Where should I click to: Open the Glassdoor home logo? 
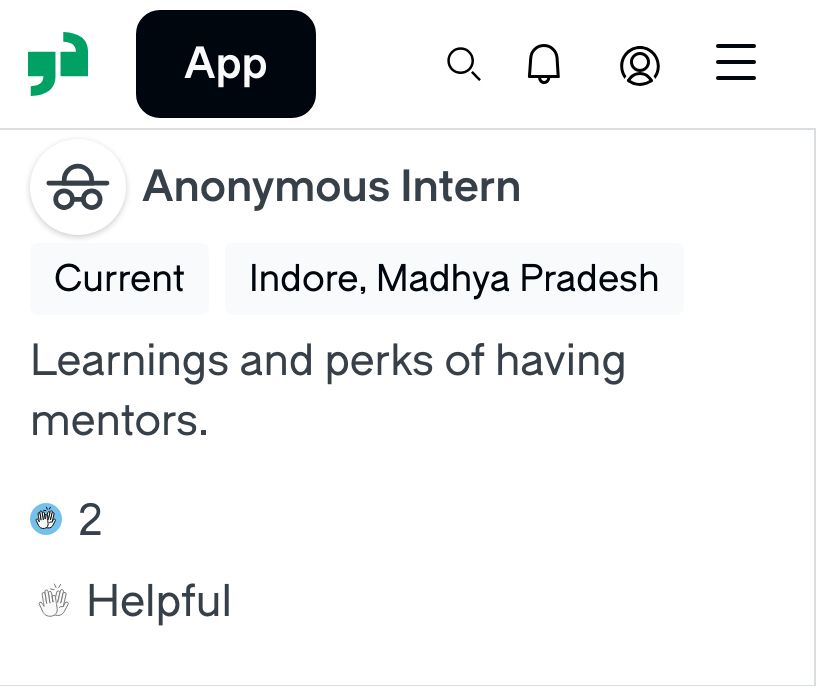click(58, 64)
